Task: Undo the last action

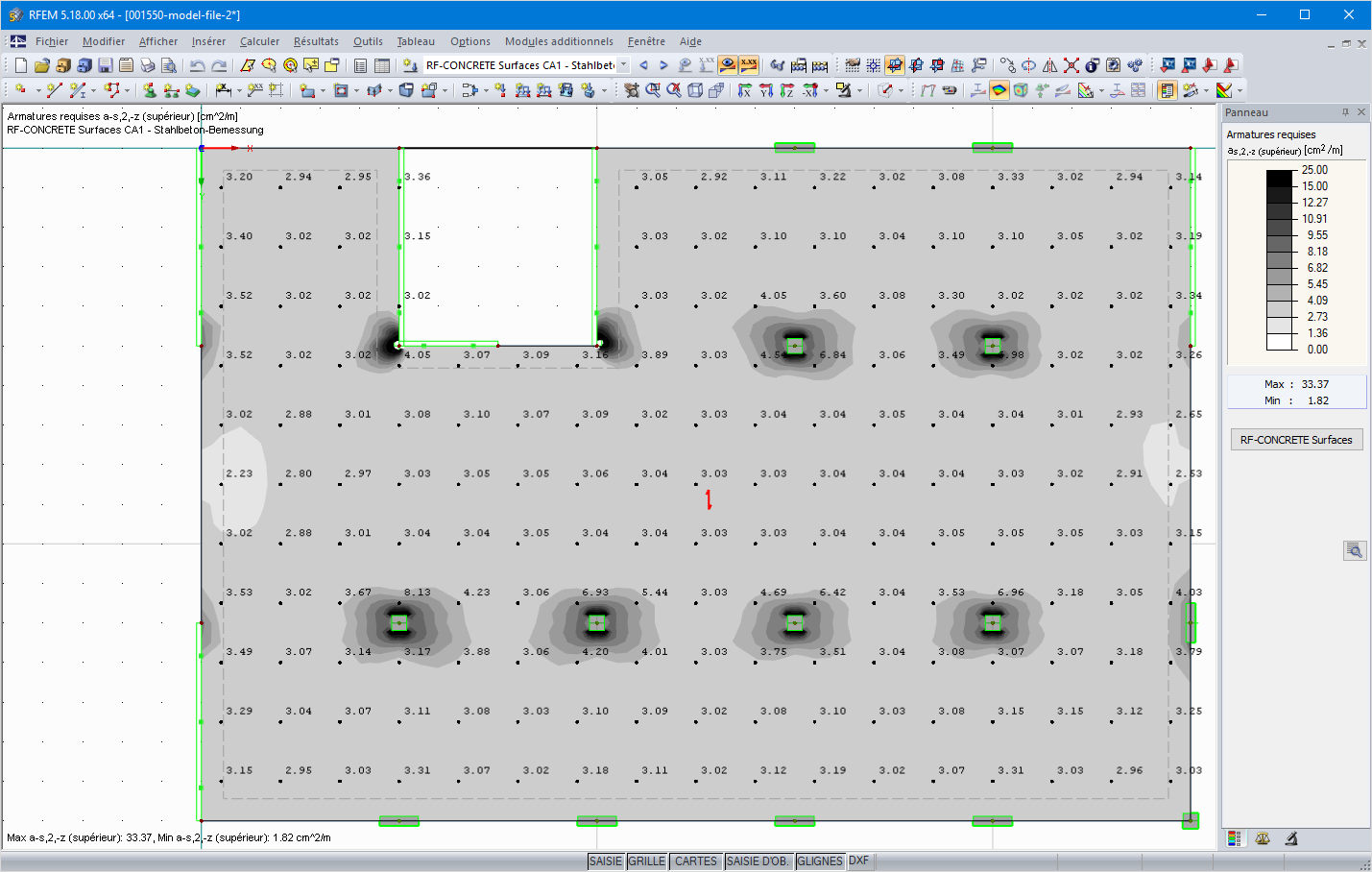Action: pos(198,65)
